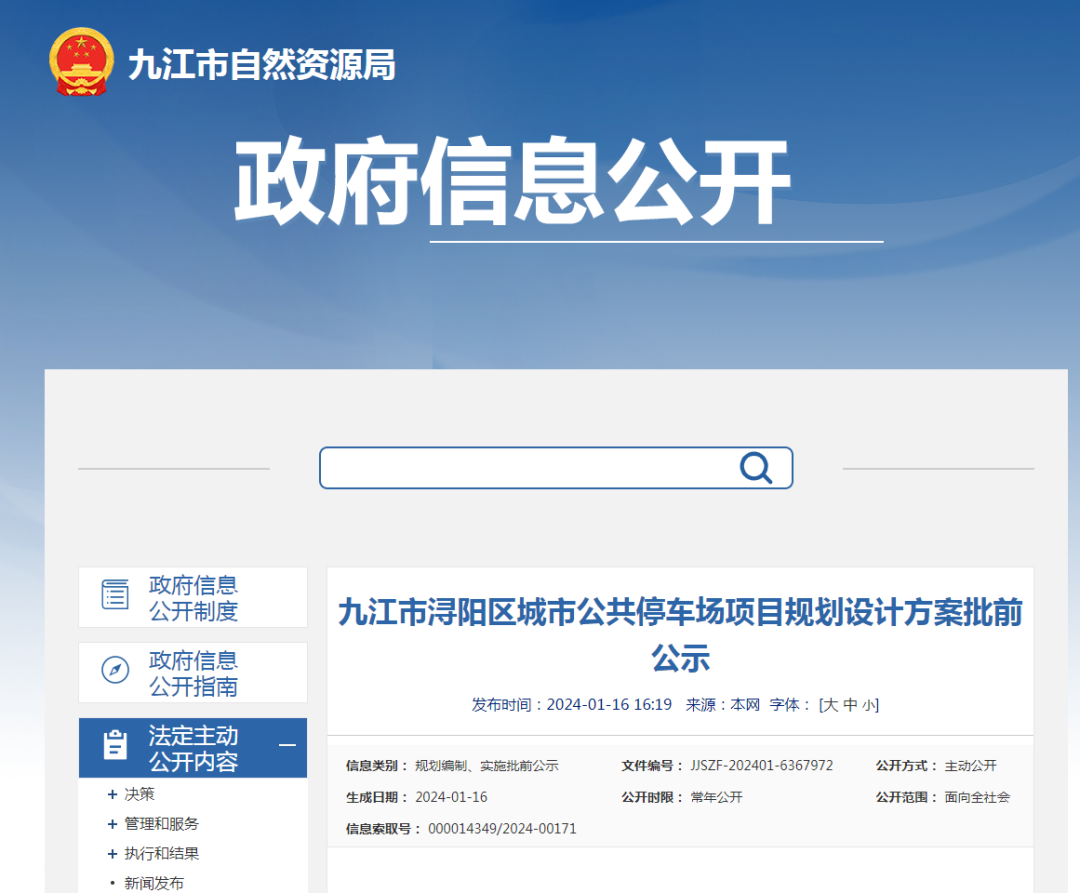Set font size to 大

pos(831,705)
